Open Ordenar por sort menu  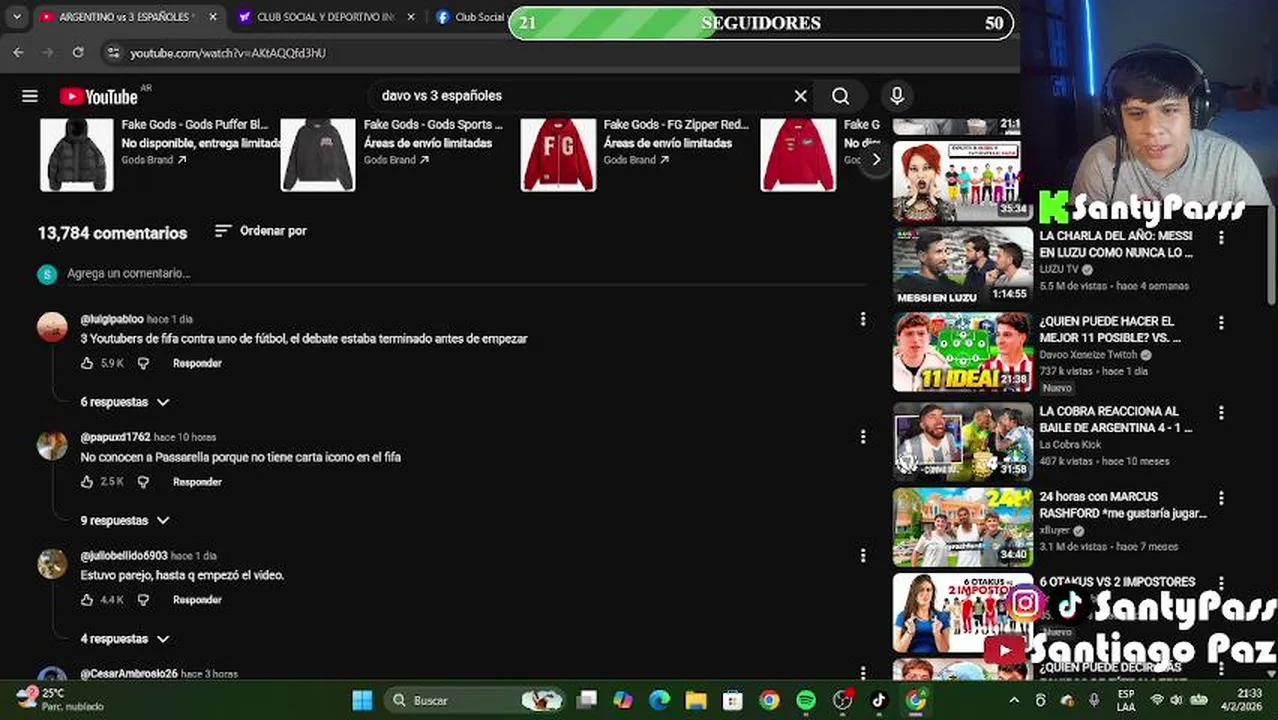coord(260,231)
